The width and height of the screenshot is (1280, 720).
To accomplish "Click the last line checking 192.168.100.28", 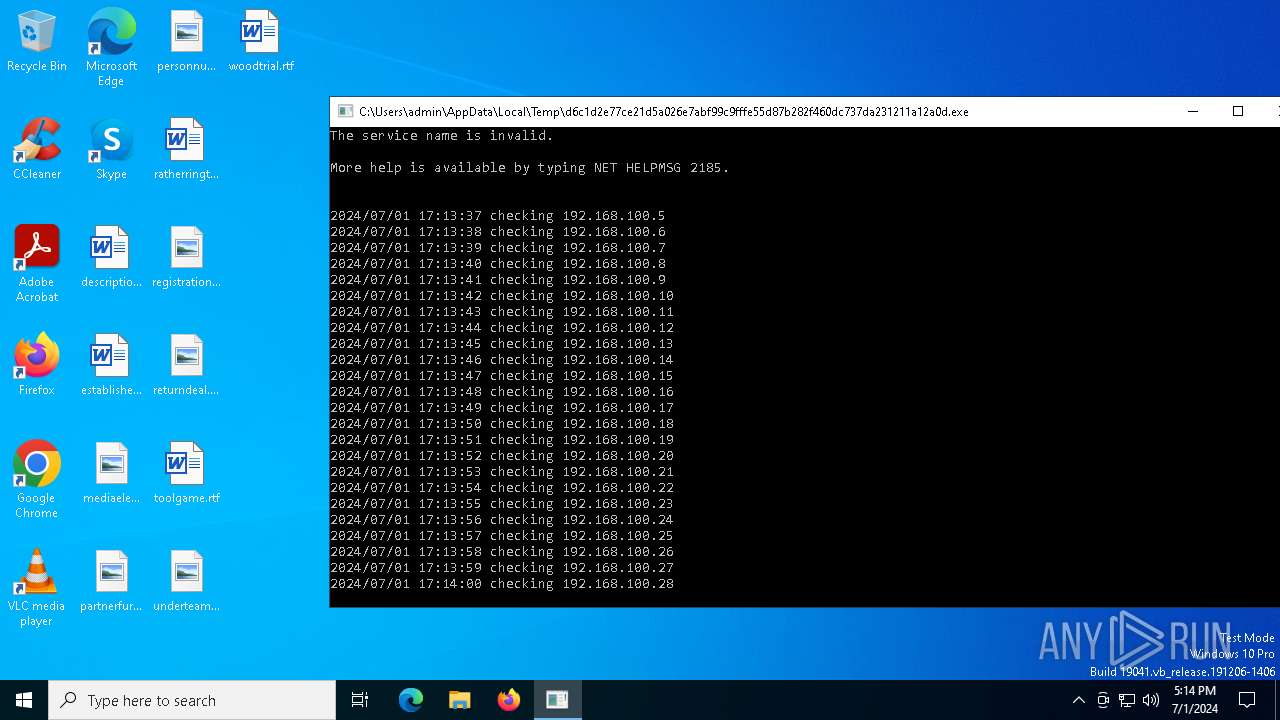I will coord(501,583).
